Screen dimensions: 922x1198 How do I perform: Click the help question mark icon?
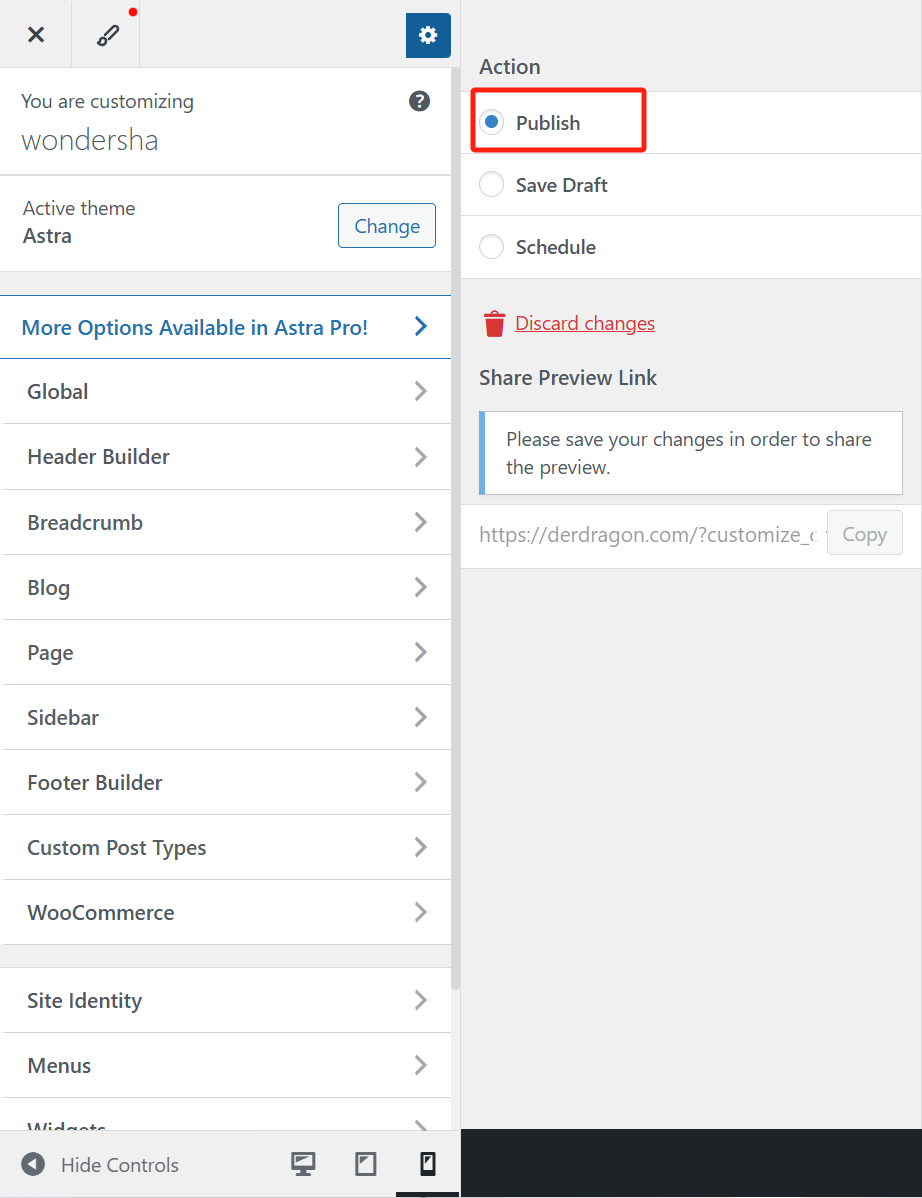click(x=420, y=101)
